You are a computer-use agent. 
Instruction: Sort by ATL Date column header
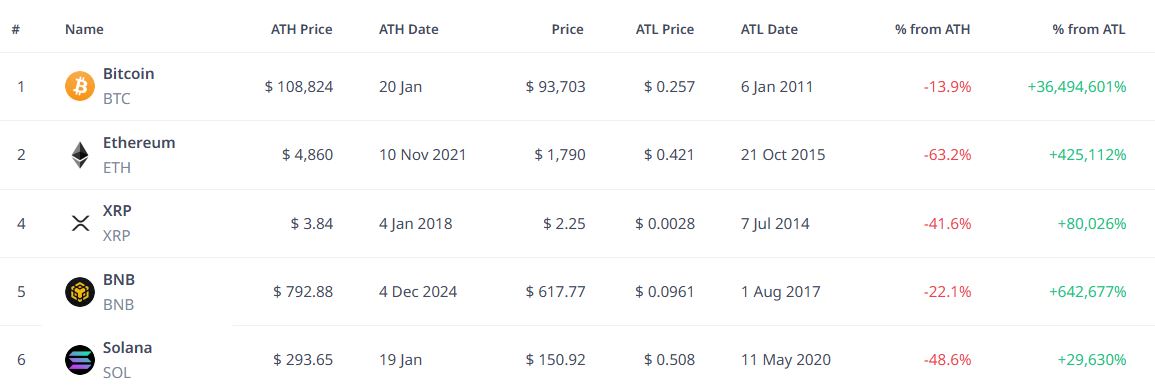point(769,29)
